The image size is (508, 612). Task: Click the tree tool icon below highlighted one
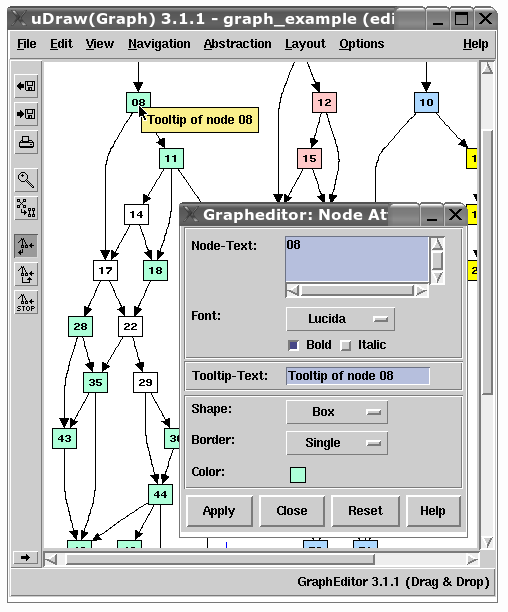coord(26,274)
